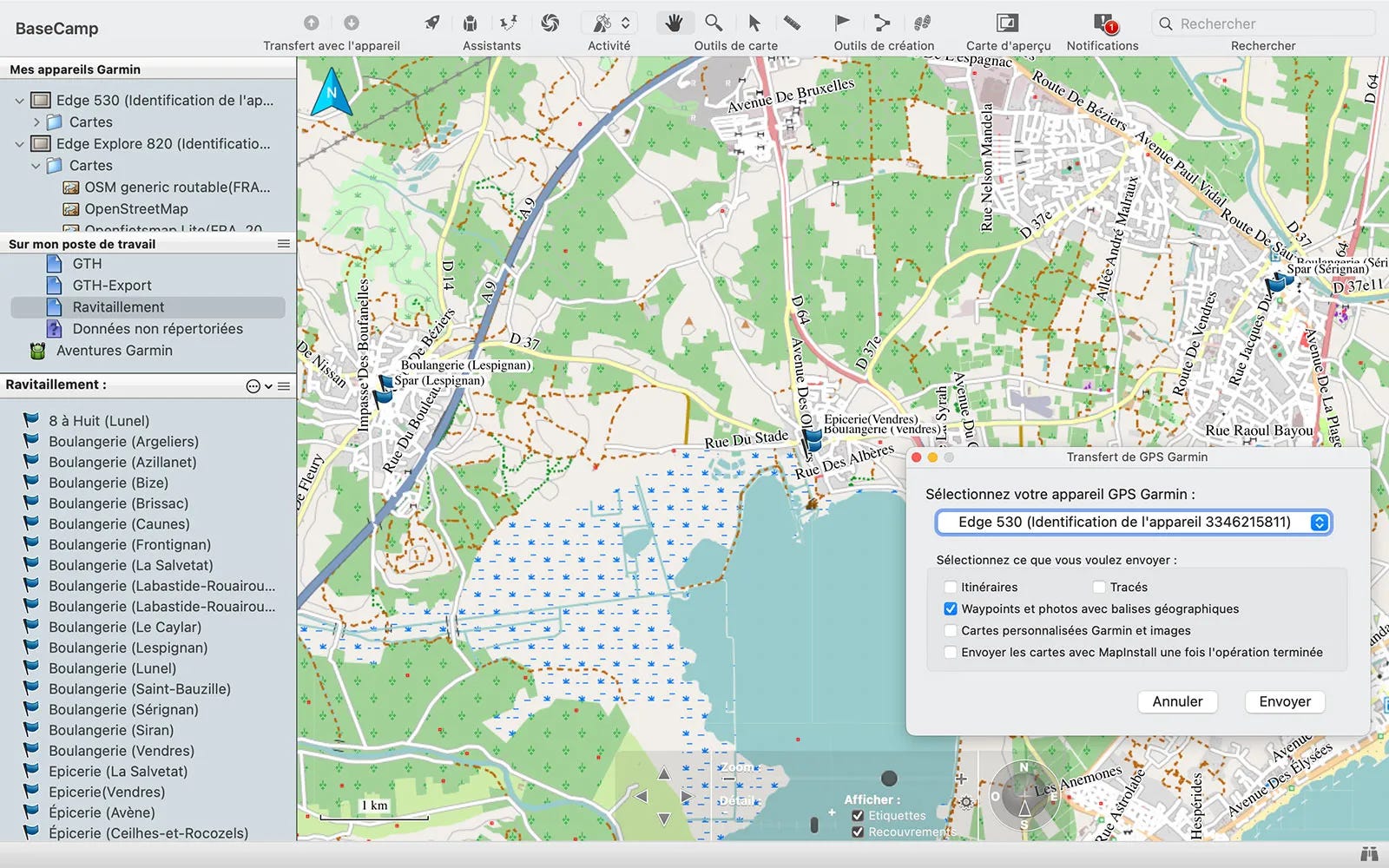This screenshot has height=868, width=1389.
Task: Pan the map down with arrow
Action: coord(664,819)
